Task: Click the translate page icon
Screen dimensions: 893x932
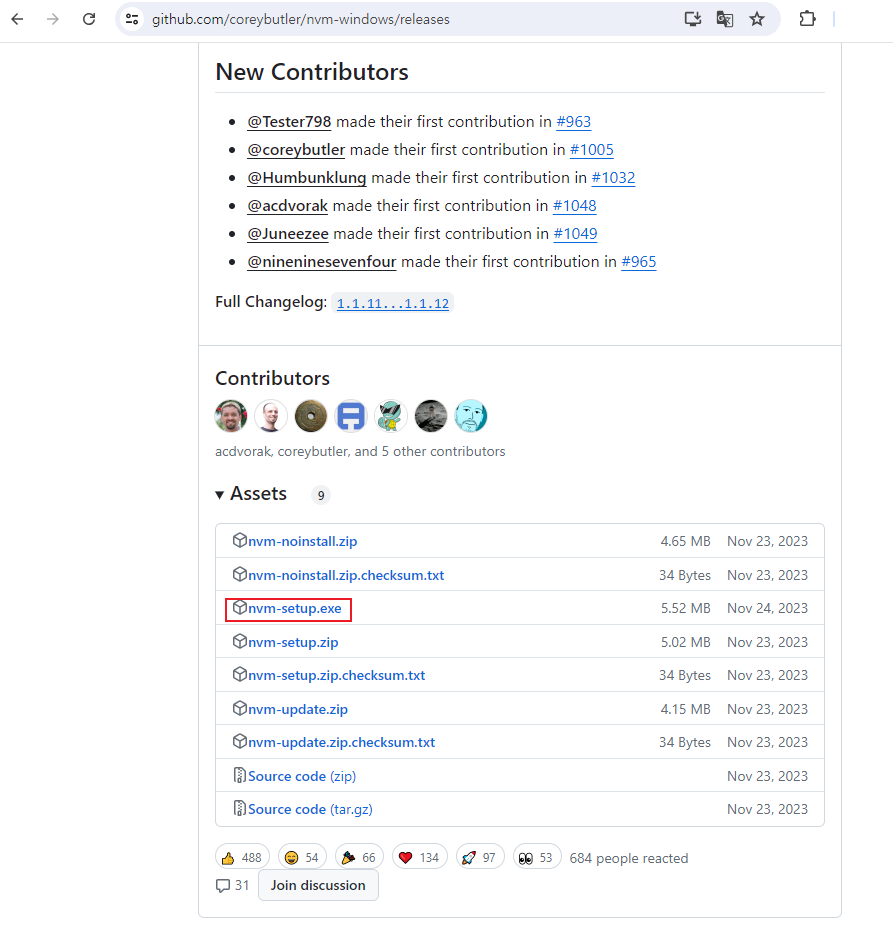Action: 725,19
